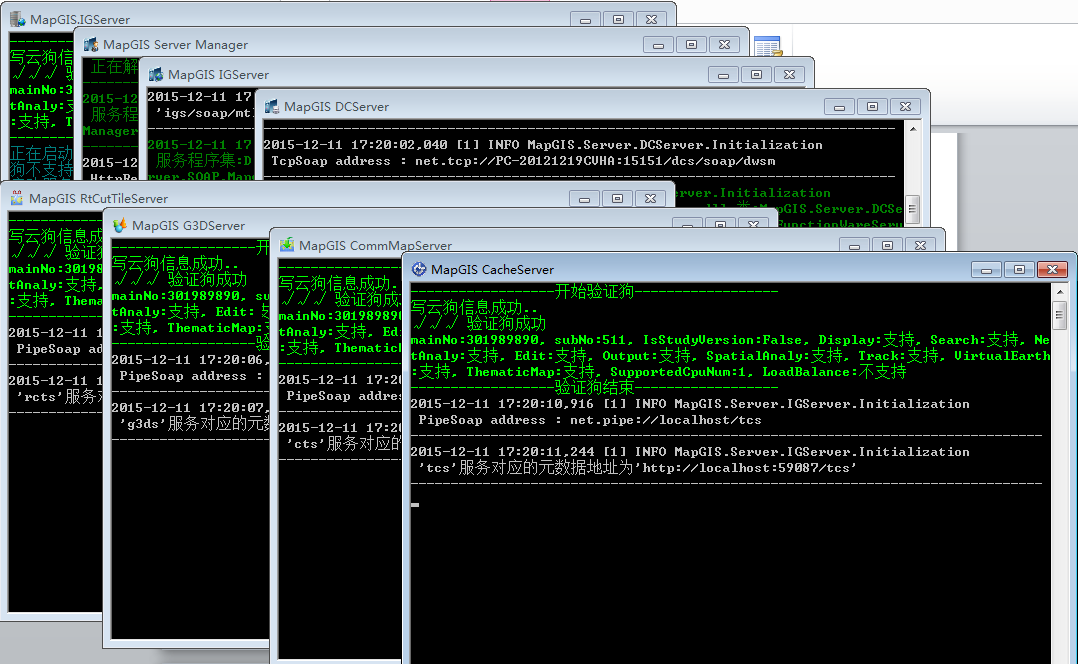Click the '17:20:11,244' log line in CacheServer
Image resolution: width=1078 pixels, height=664 pixels.
[690, 452]
